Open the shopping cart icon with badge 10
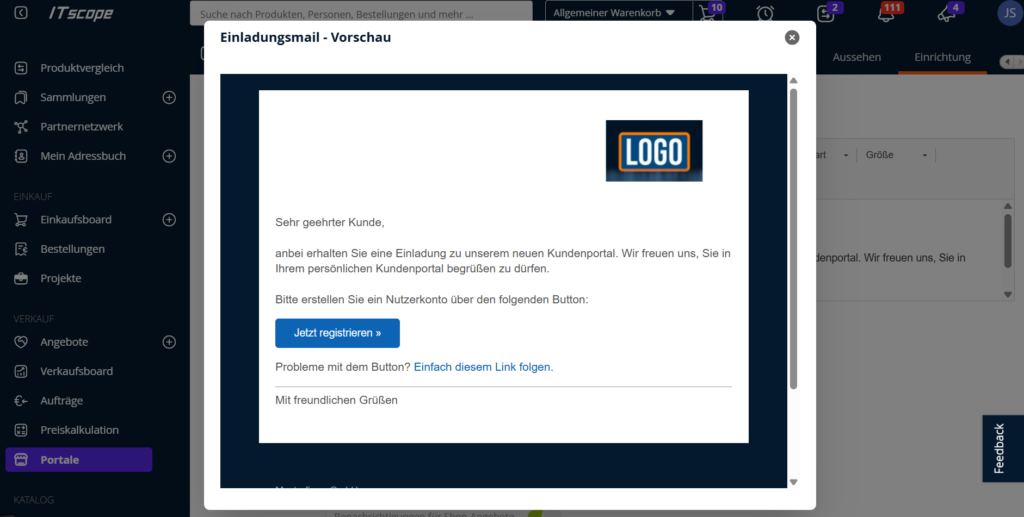Image resolution: width=1024 pixels, height=517 pixels. [709, 13]
